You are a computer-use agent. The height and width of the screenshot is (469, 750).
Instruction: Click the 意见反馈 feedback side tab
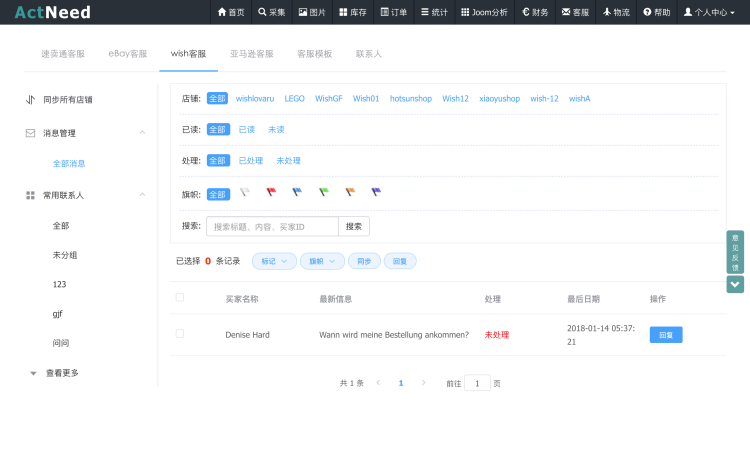click(x=735, y=252)
